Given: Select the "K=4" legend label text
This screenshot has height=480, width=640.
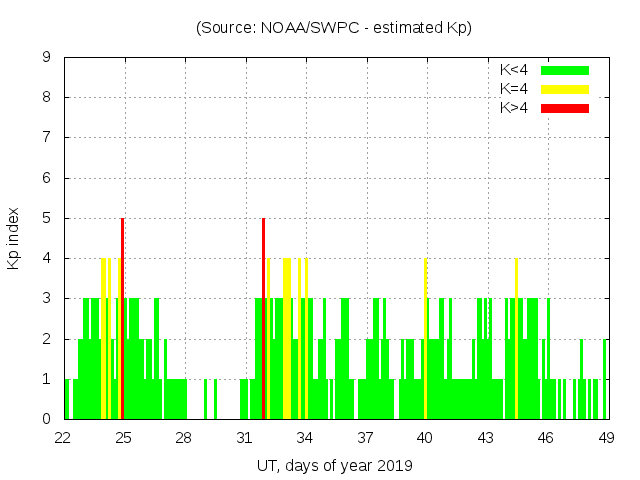Looking at the screenshot, I should tap(515, 89).
